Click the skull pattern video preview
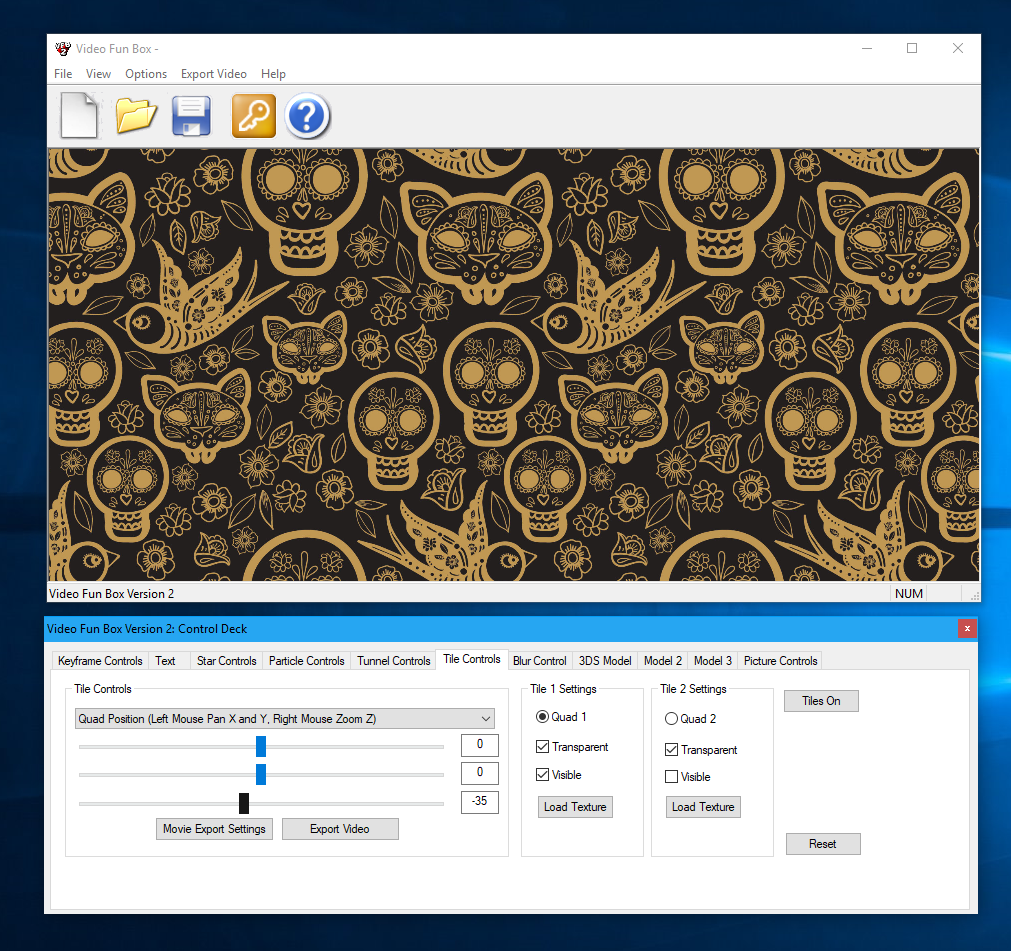Viewport: 1011px width, 951px height. point(513,365)
